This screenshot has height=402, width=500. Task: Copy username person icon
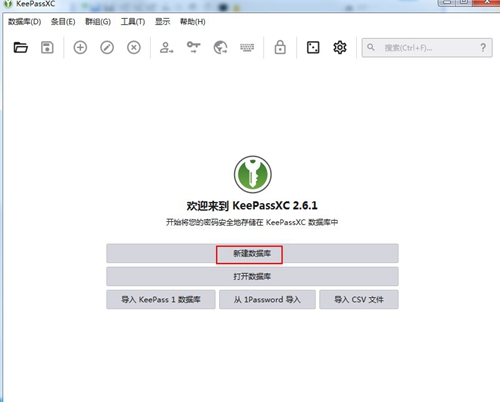pos(166,48)
